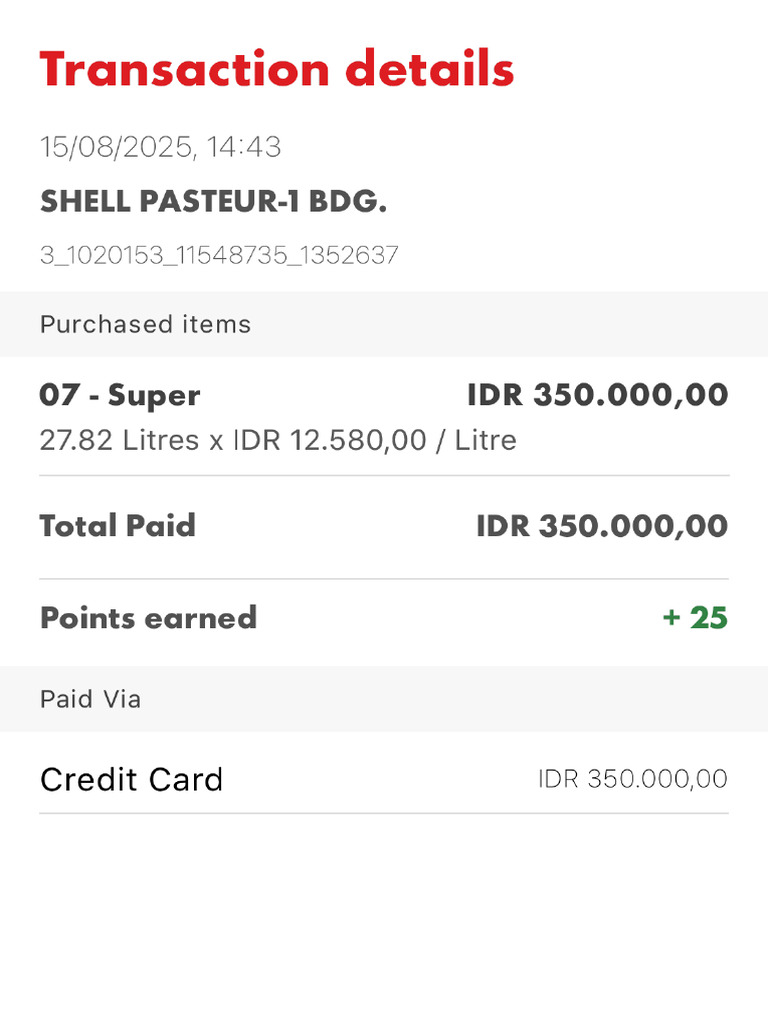
Task: Click the Transaction details heading
Action: click(277, 70)
